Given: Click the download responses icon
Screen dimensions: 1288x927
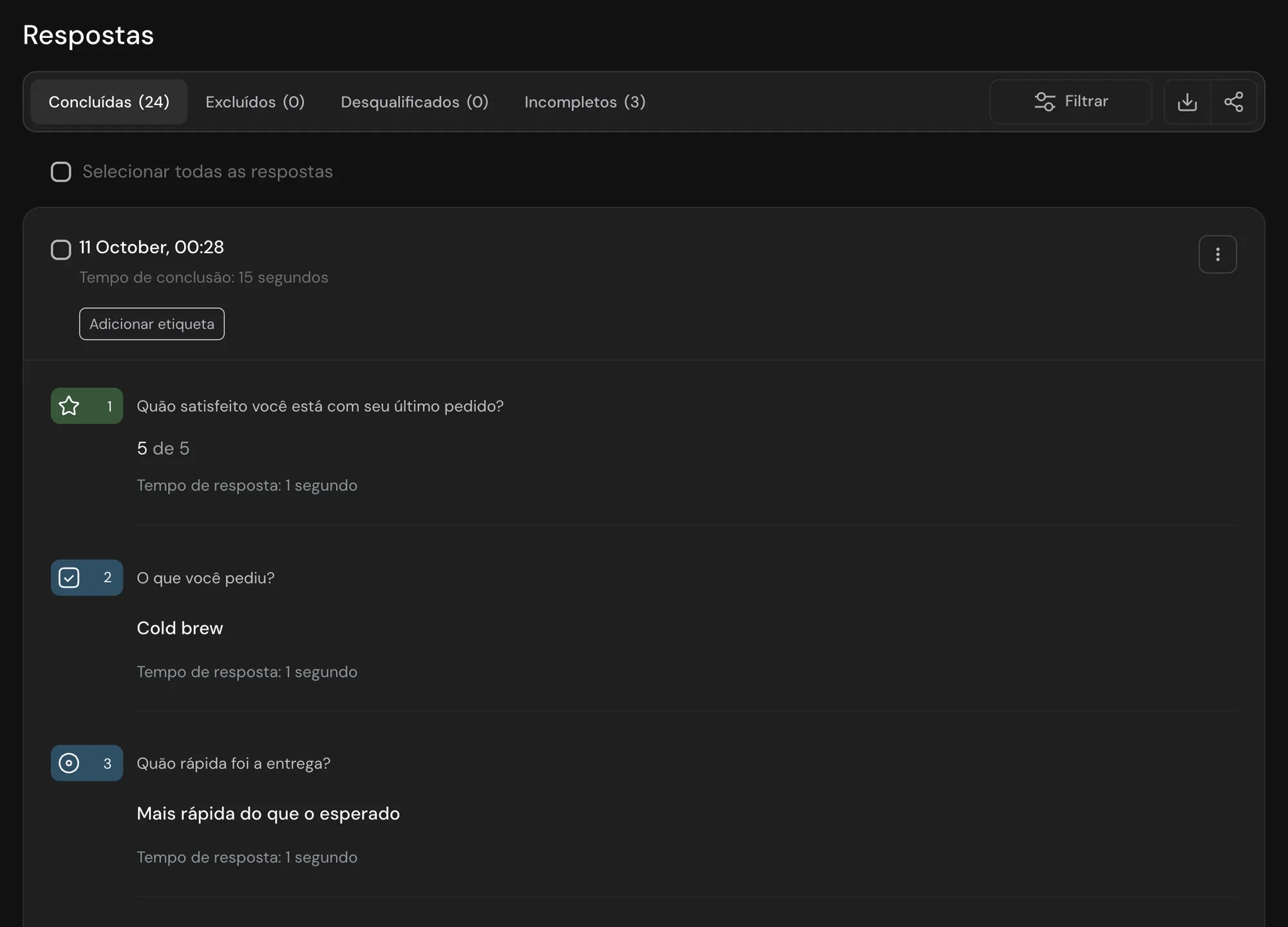Looking at the screenshot, I should click(1187, 102).
